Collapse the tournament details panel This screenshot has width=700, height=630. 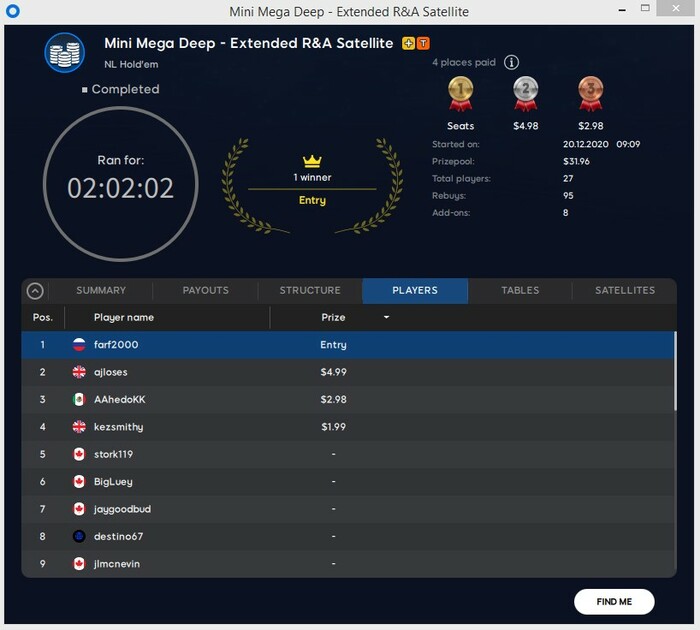(35, 291)
